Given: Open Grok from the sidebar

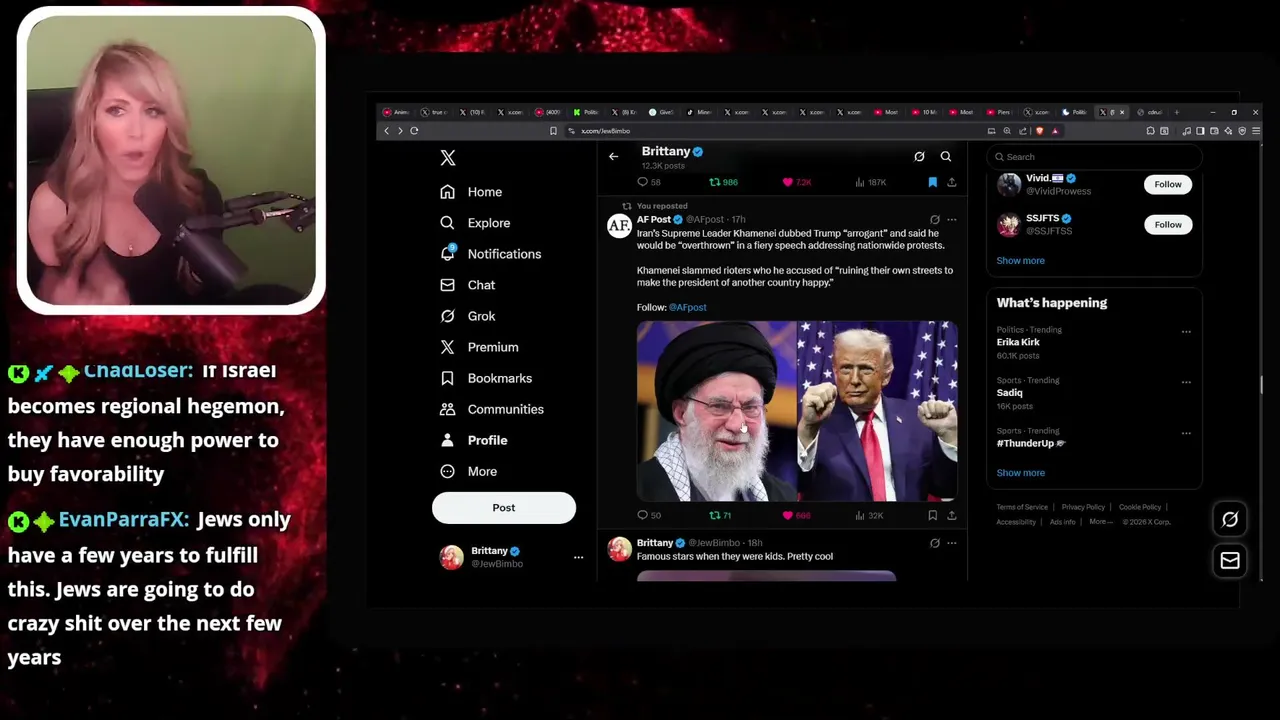Looking at the screenshot, I should tap(468, 316).
